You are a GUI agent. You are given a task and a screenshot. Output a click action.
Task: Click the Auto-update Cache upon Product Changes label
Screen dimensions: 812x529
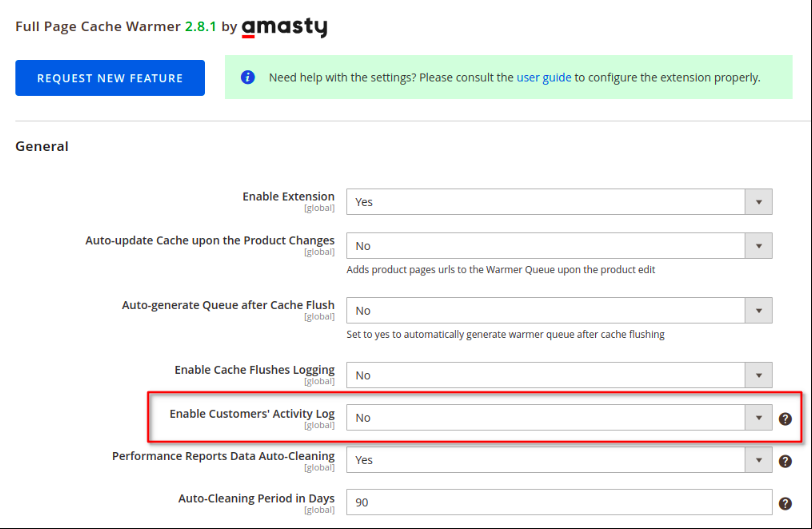[x=210, y=241]
